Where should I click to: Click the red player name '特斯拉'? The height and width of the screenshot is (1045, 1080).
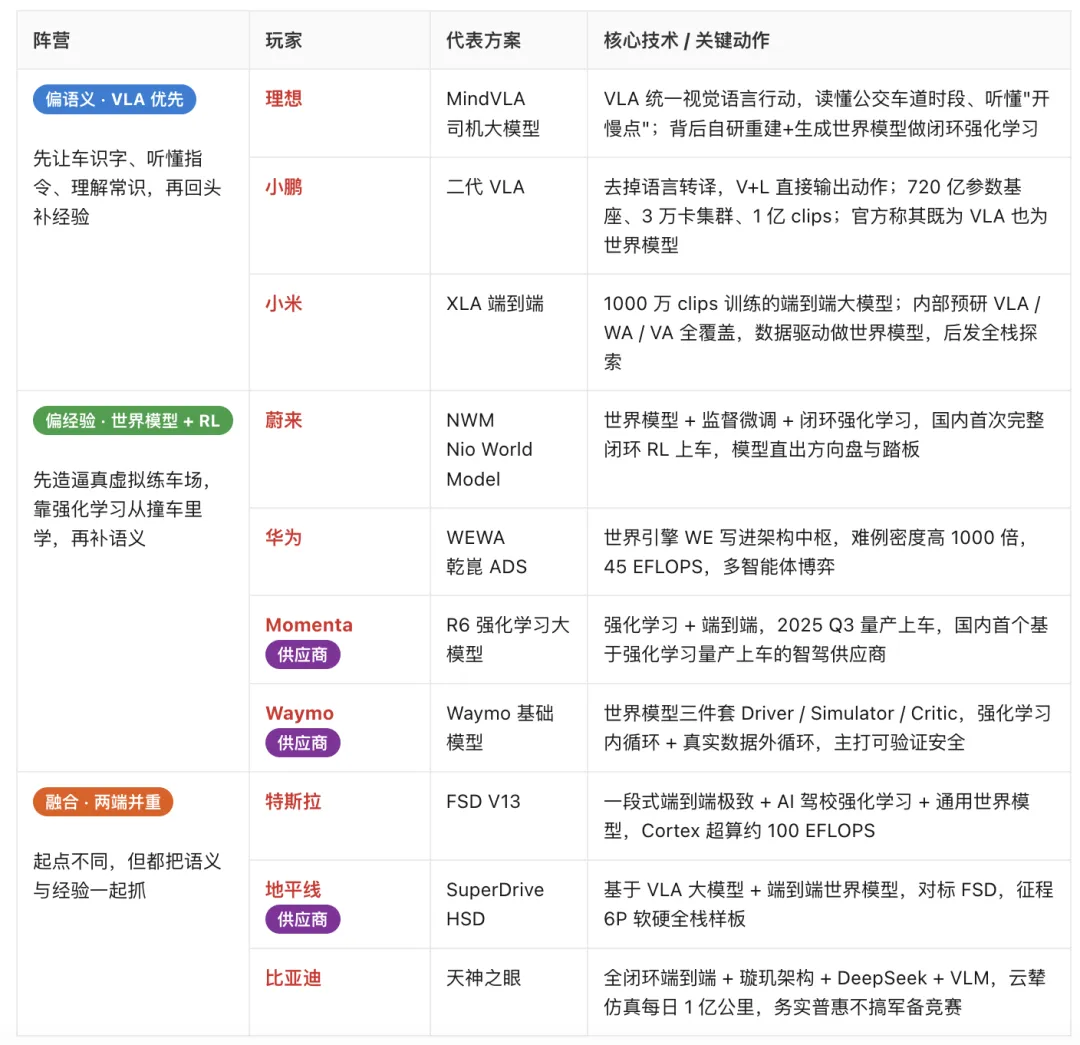click(293, 801)
